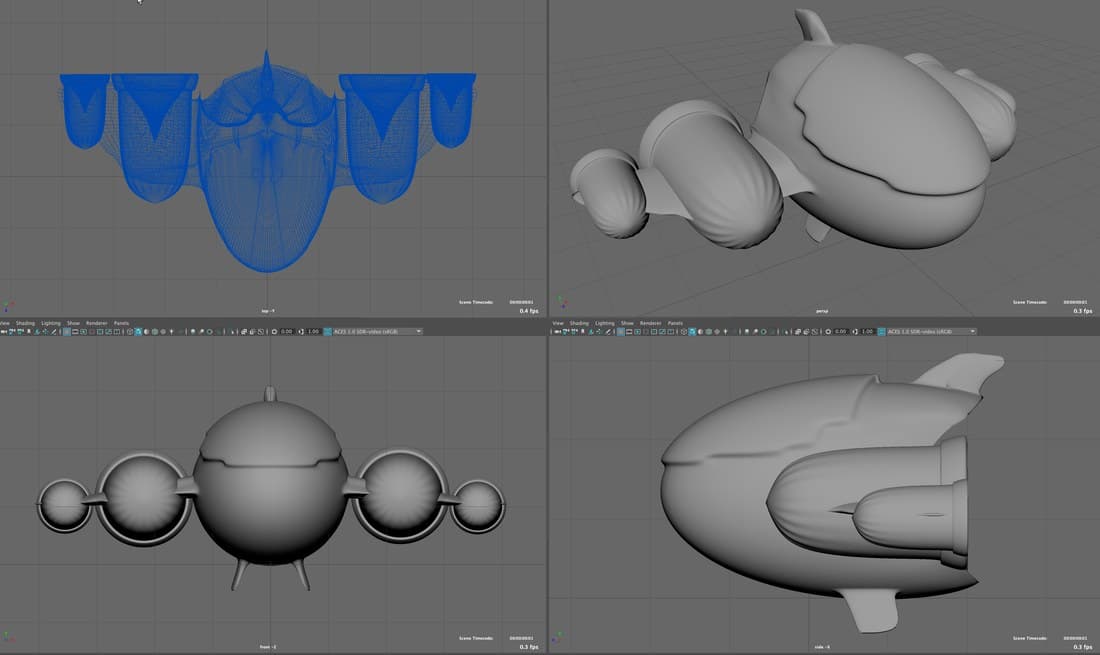1100x655 pixels.
Task: Click Grease Pencil icon in front panel toolbar
Action: pos(53,332)
